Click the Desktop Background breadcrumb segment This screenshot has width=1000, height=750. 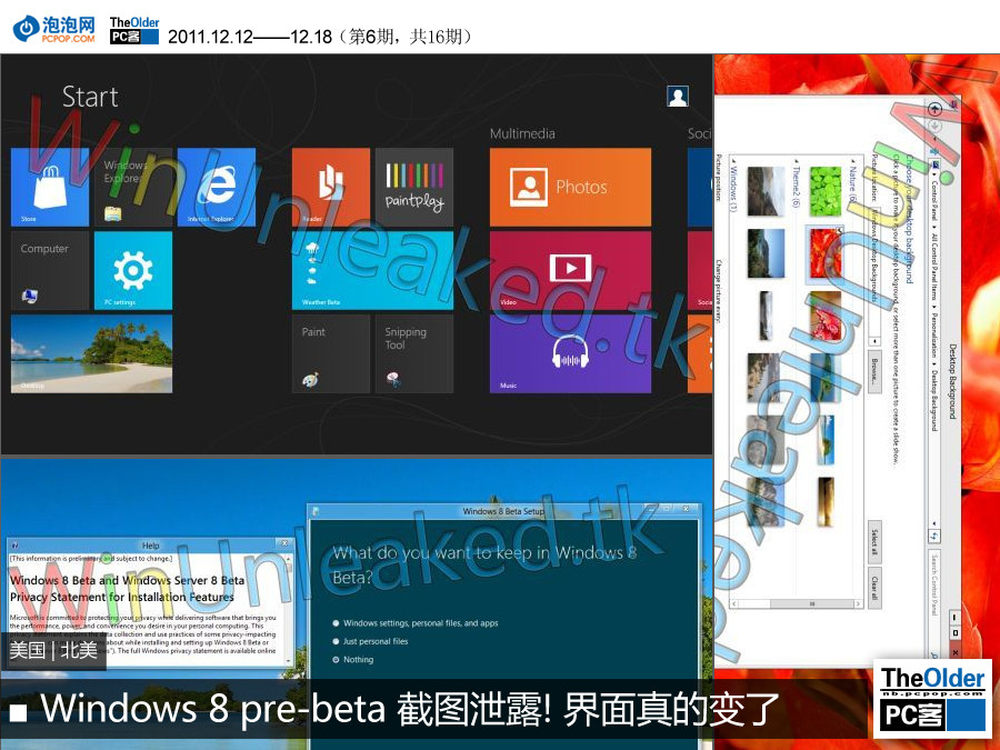934,400
